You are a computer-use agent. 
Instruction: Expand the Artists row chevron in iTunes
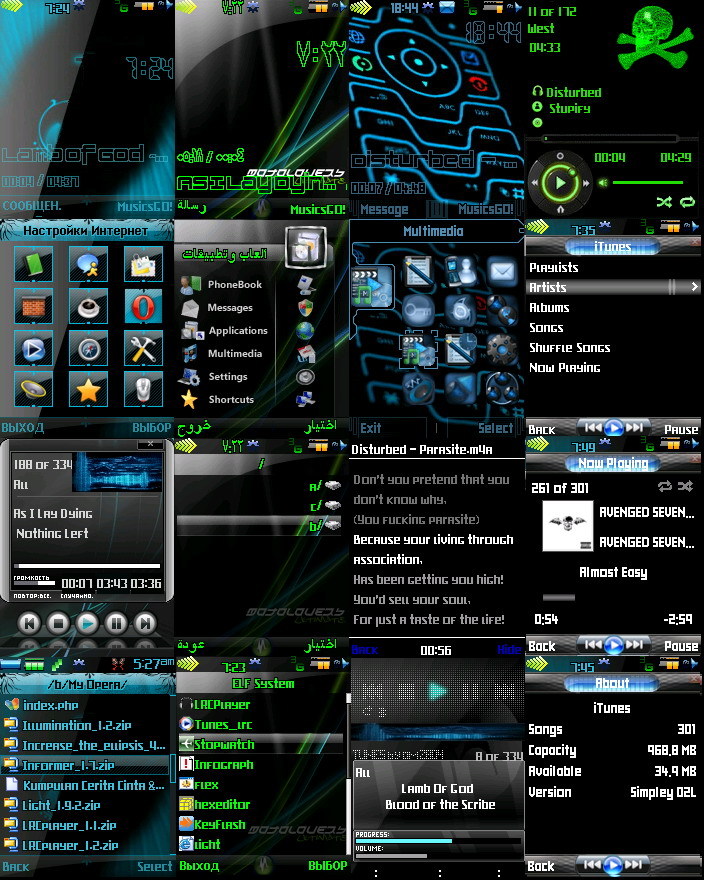694,287
